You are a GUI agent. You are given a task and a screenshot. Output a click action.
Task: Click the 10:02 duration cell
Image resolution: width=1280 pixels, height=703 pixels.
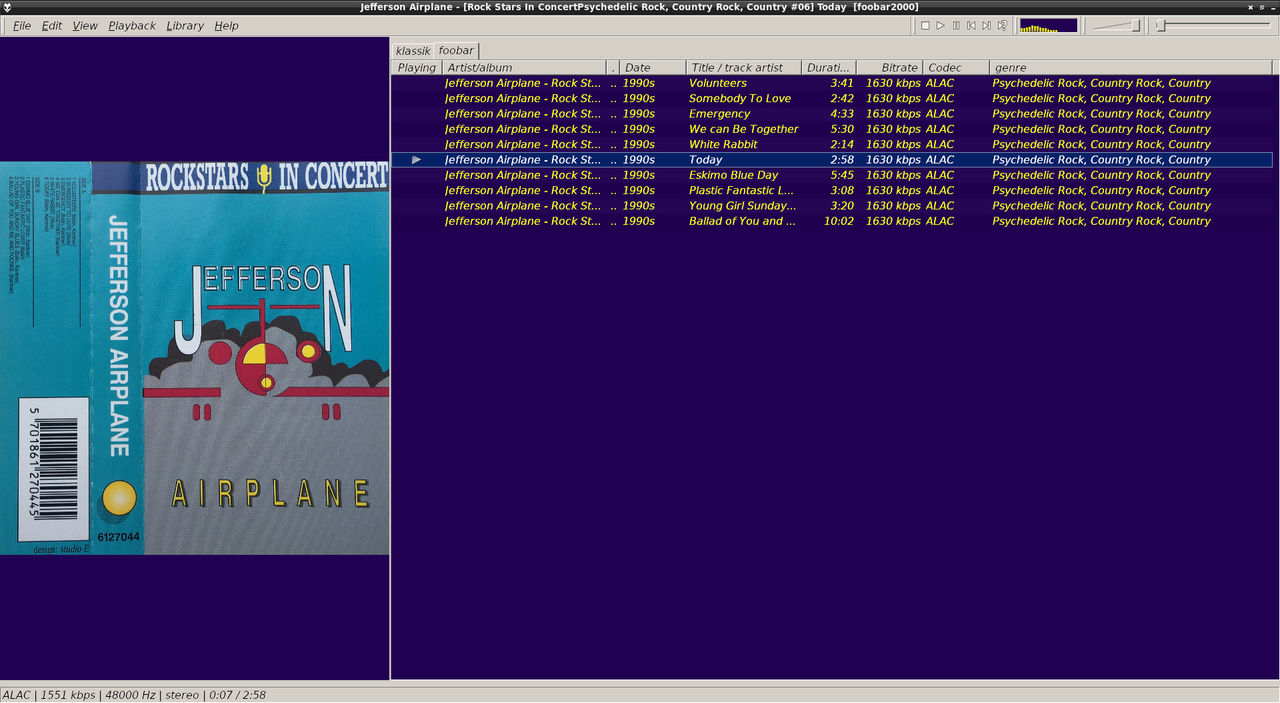click(x=838, y=221)
